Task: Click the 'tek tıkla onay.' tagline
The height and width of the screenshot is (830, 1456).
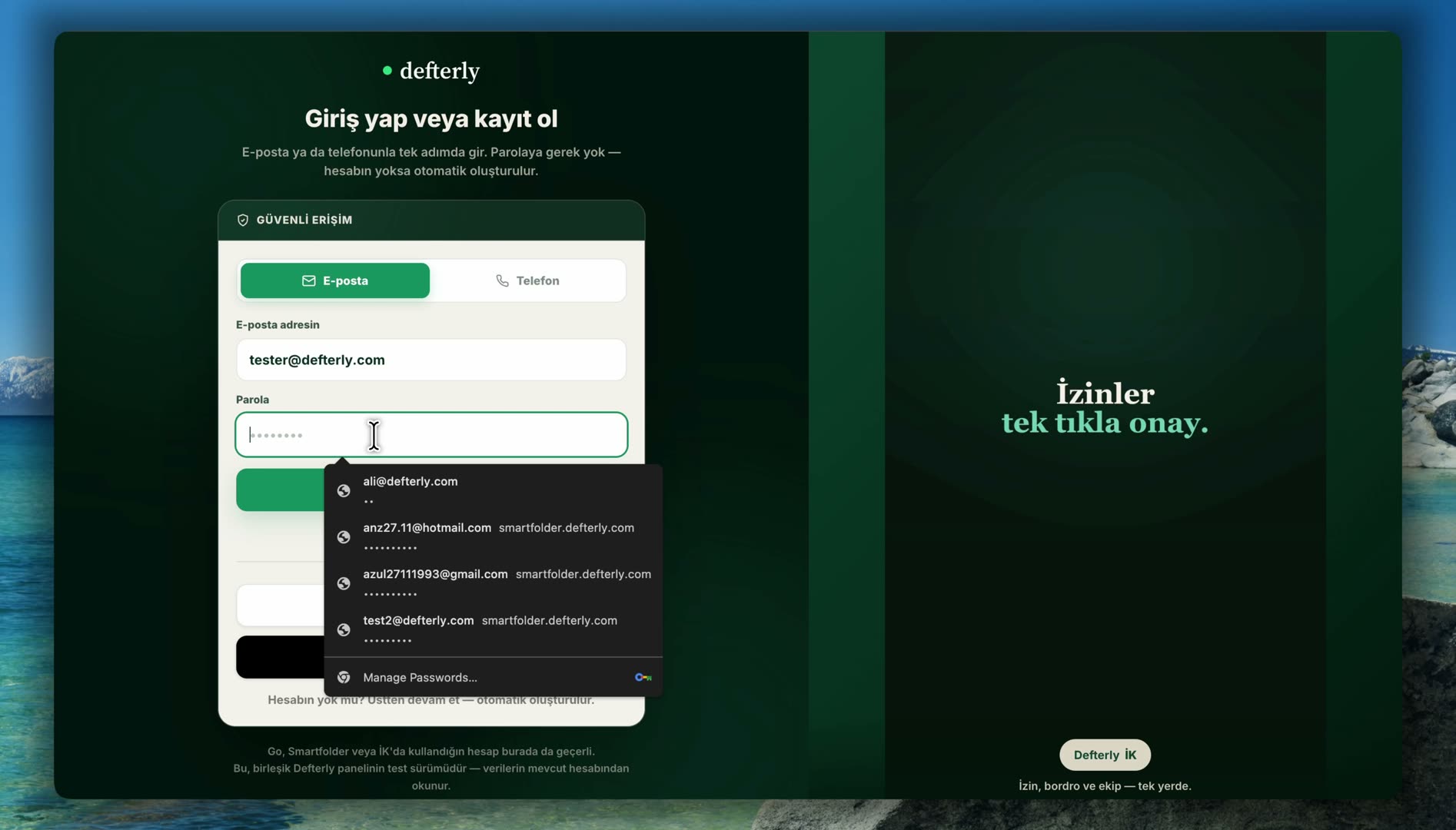Action: coord(1105,423)
